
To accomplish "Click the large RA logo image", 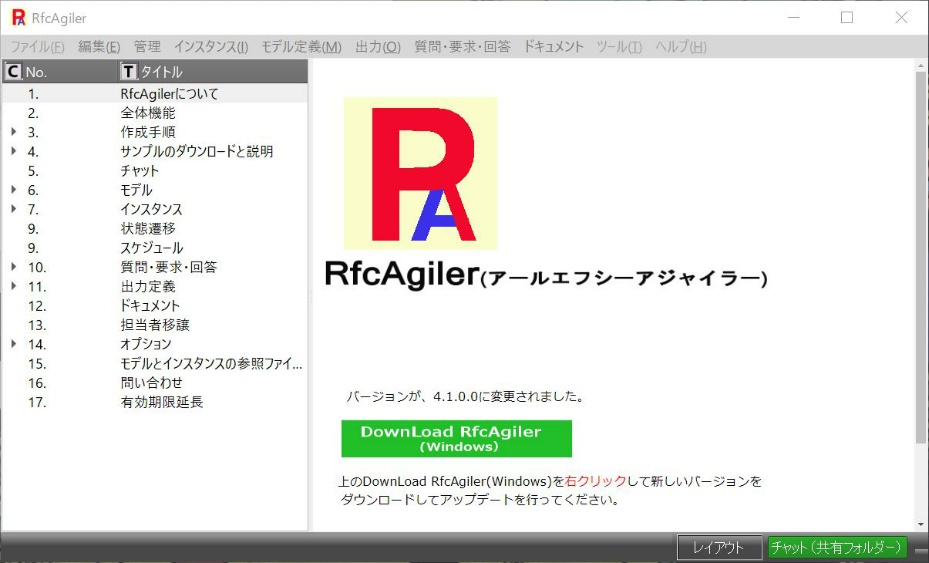I will pos(420,174).
